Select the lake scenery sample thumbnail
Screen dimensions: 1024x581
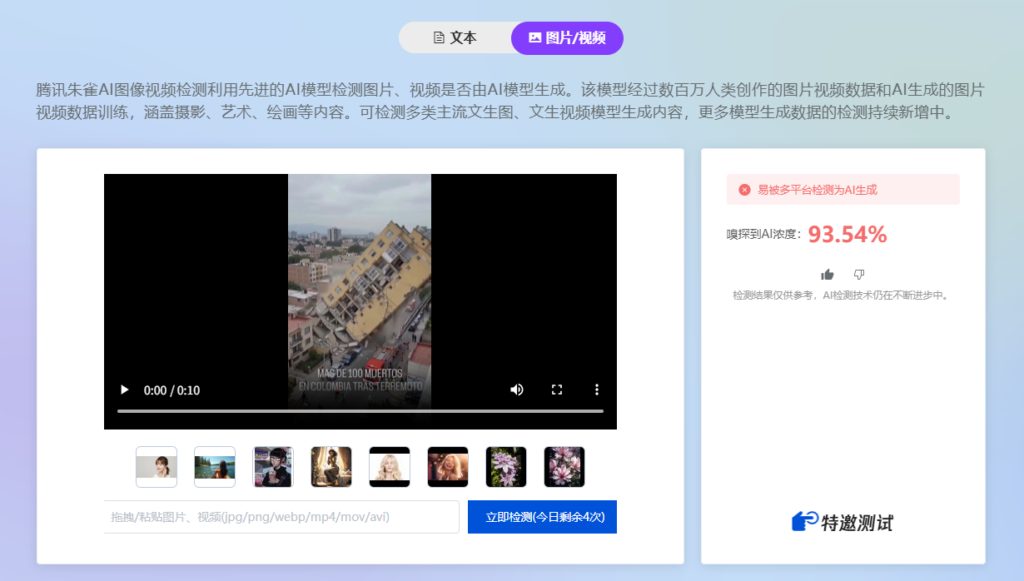pos(215,467)
